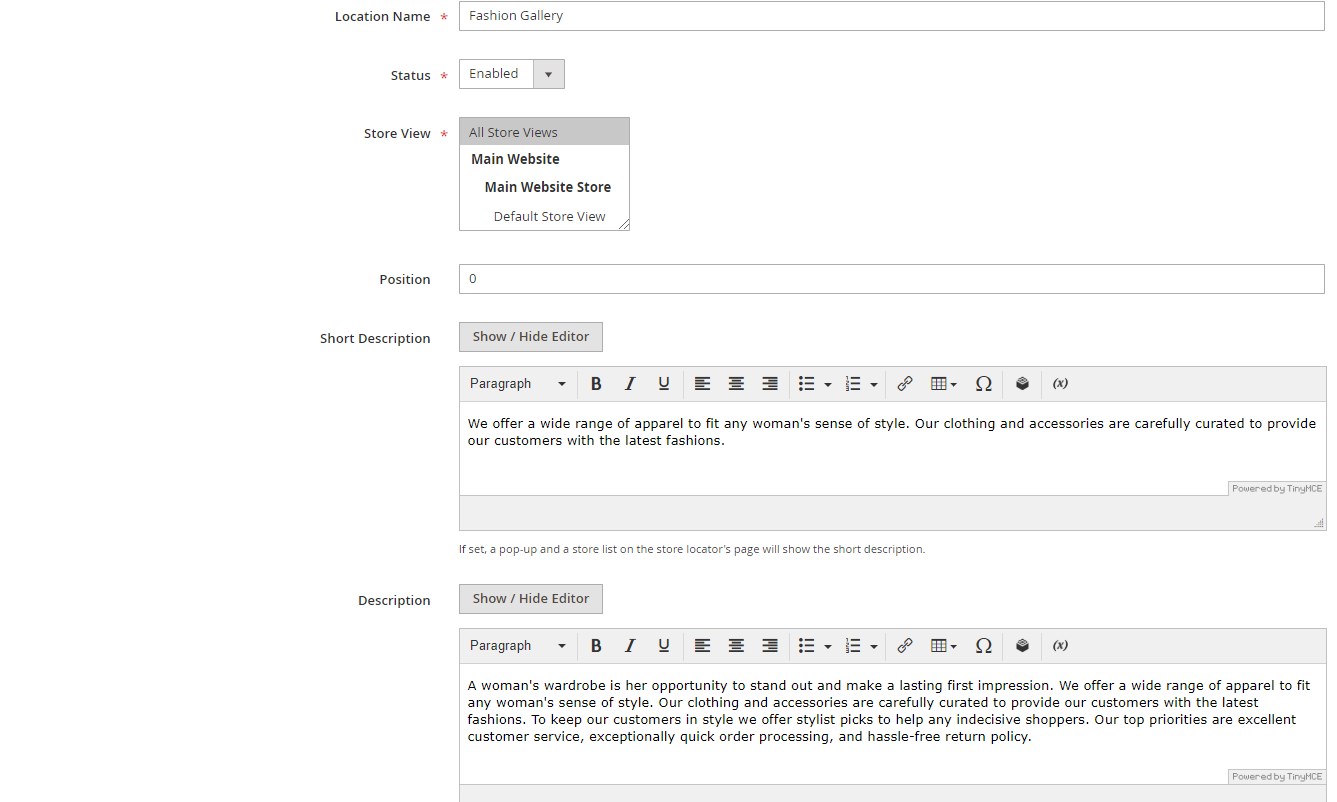This screenshot has width=1337, height=802.
Task: Insert widget in Short Description editor
Action: click(1022, 384)
